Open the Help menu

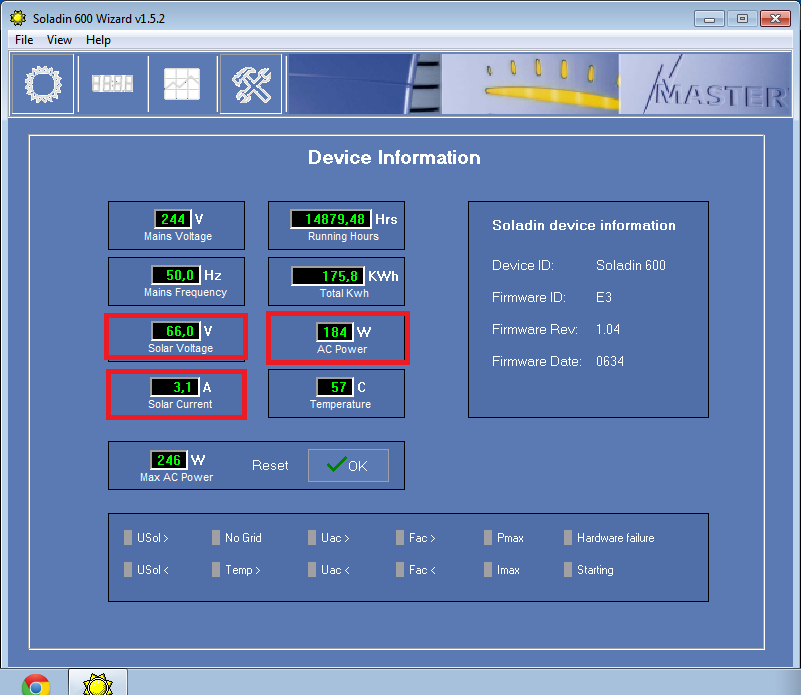(98, 40)
